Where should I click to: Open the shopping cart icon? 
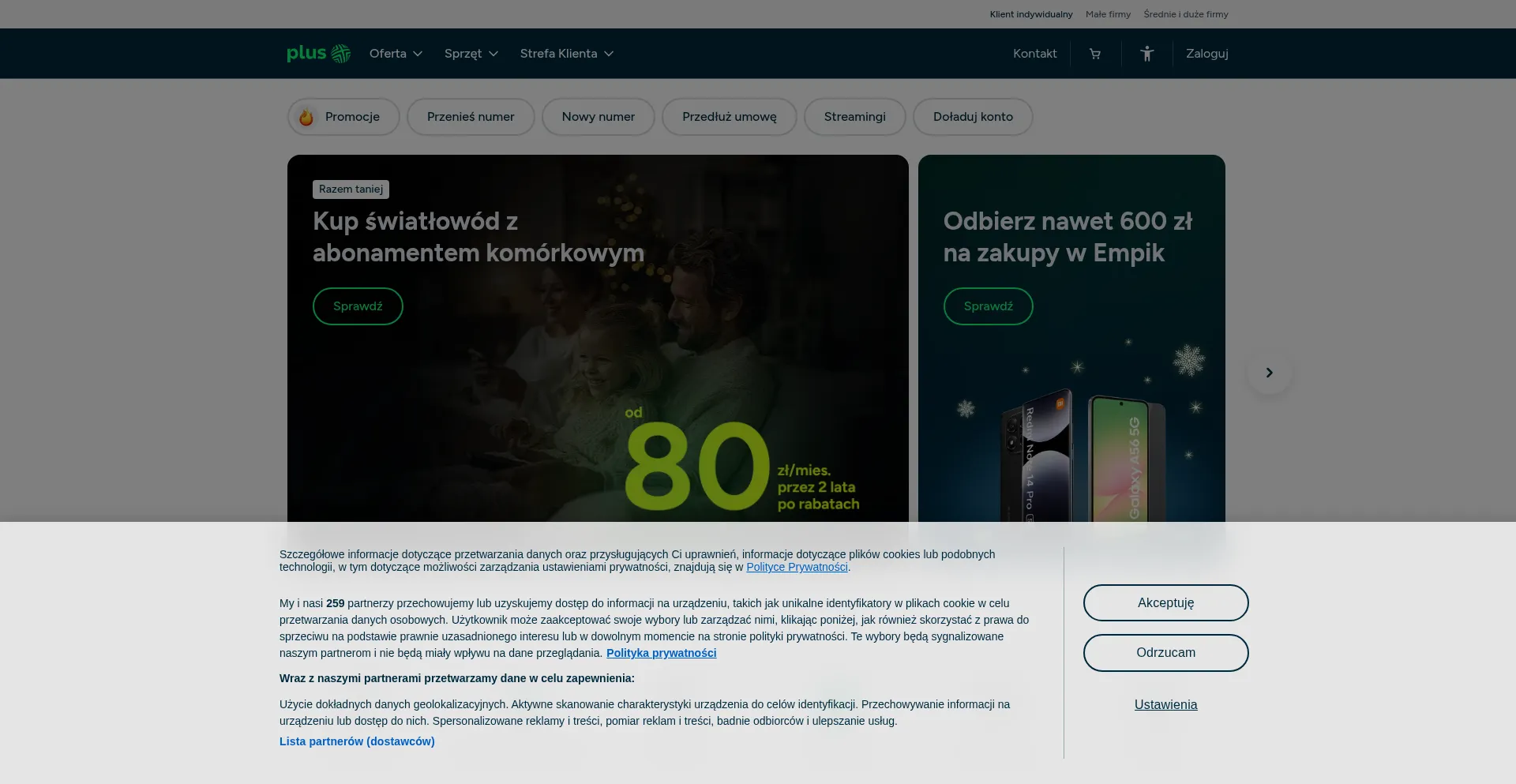[x=1094, y=54]
